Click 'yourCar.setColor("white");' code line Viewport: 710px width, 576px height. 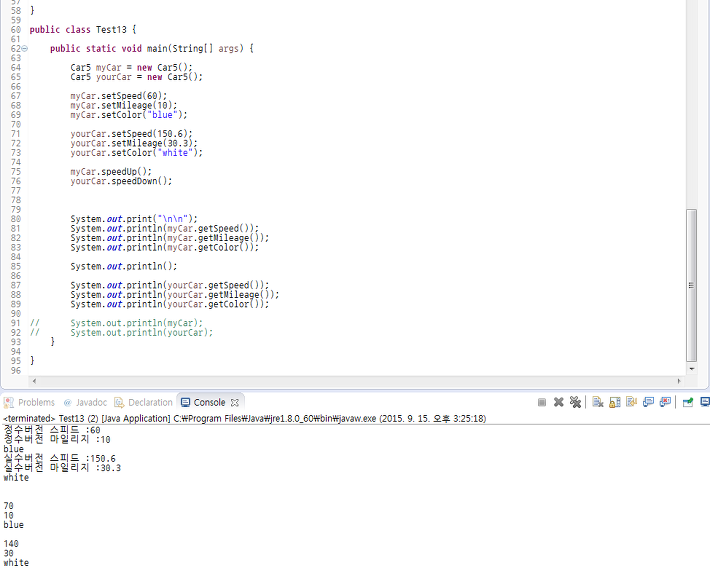tap(136, 153)
